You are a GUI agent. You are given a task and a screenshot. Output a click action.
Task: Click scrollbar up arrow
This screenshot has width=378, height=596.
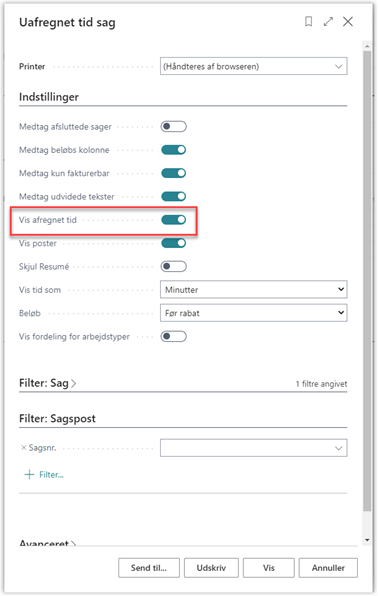[367, 46]
